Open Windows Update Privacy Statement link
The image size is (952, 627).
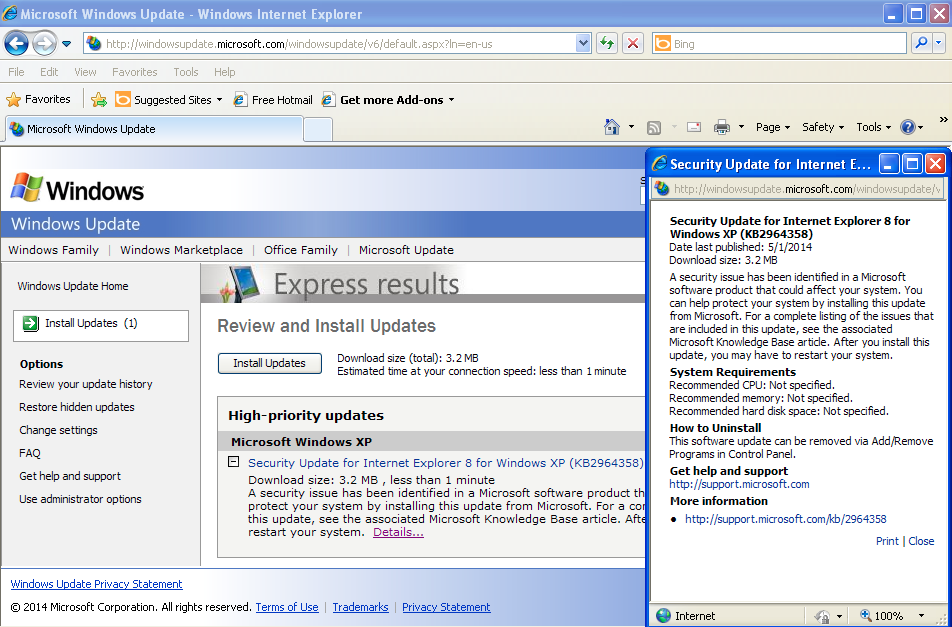click(x=97, y=584)
